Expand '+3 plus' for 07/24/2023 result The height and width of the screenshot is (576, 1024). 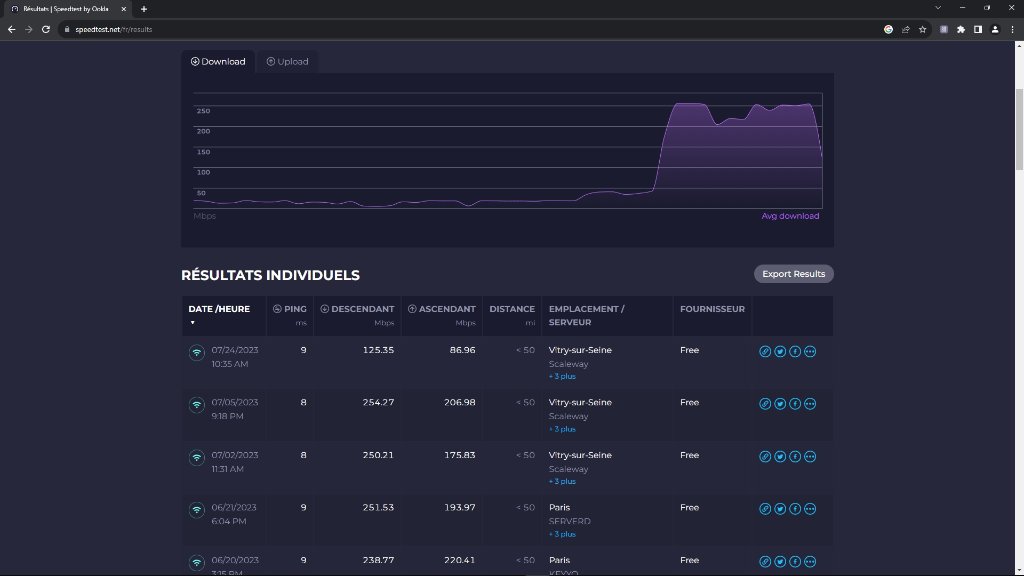[x=562, y=376]
